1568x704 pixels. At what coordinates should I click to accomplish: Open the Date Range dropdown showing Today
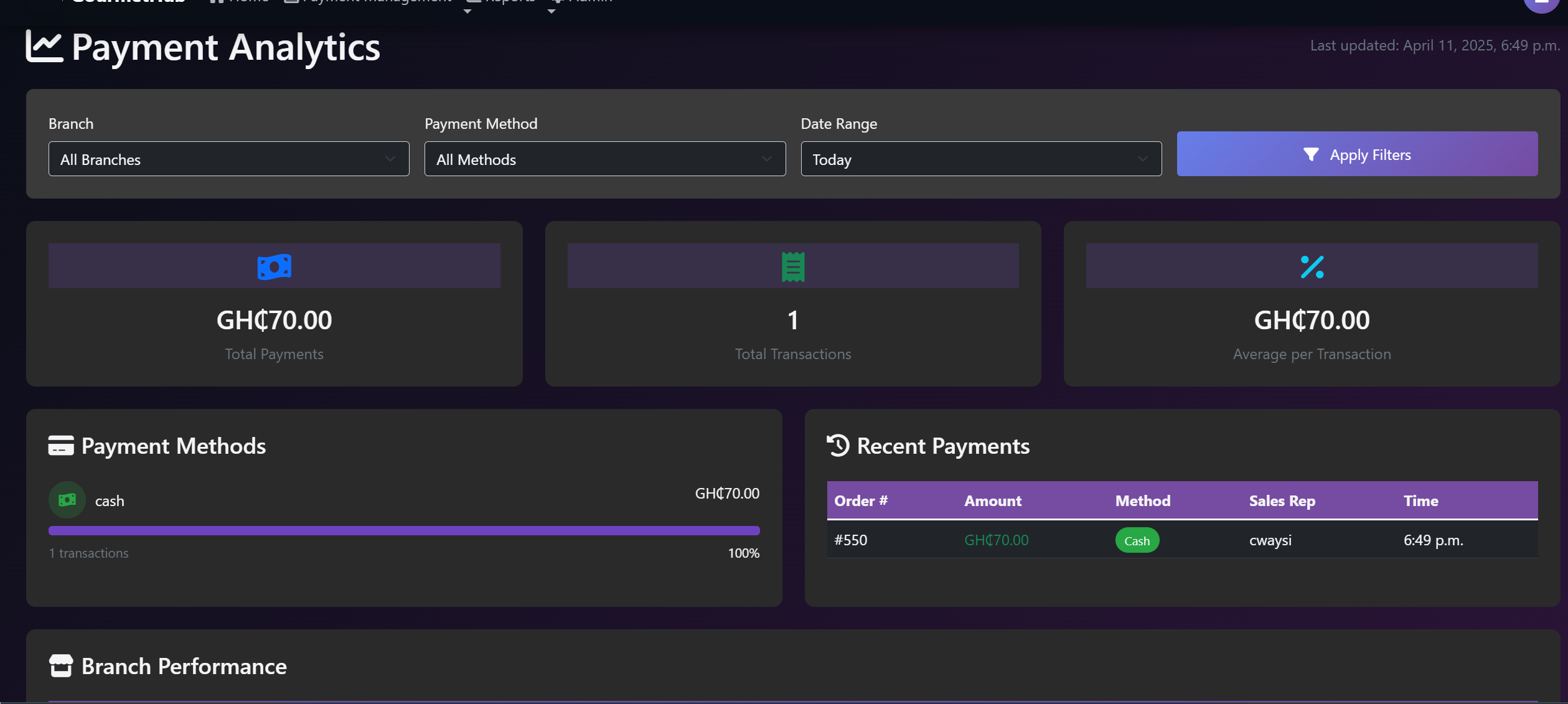[981, 159]
